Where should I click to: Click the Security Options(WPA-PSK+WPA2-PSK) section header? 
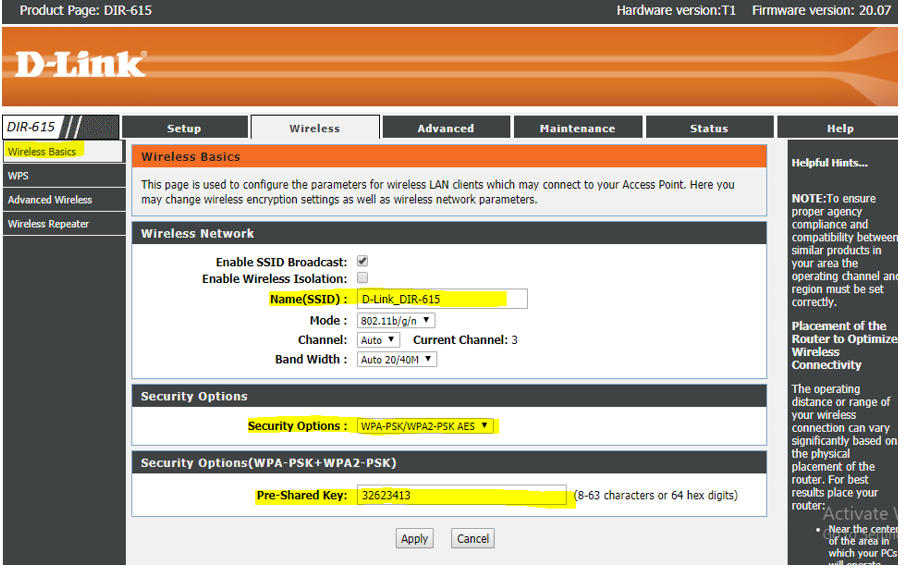point(449,463)
